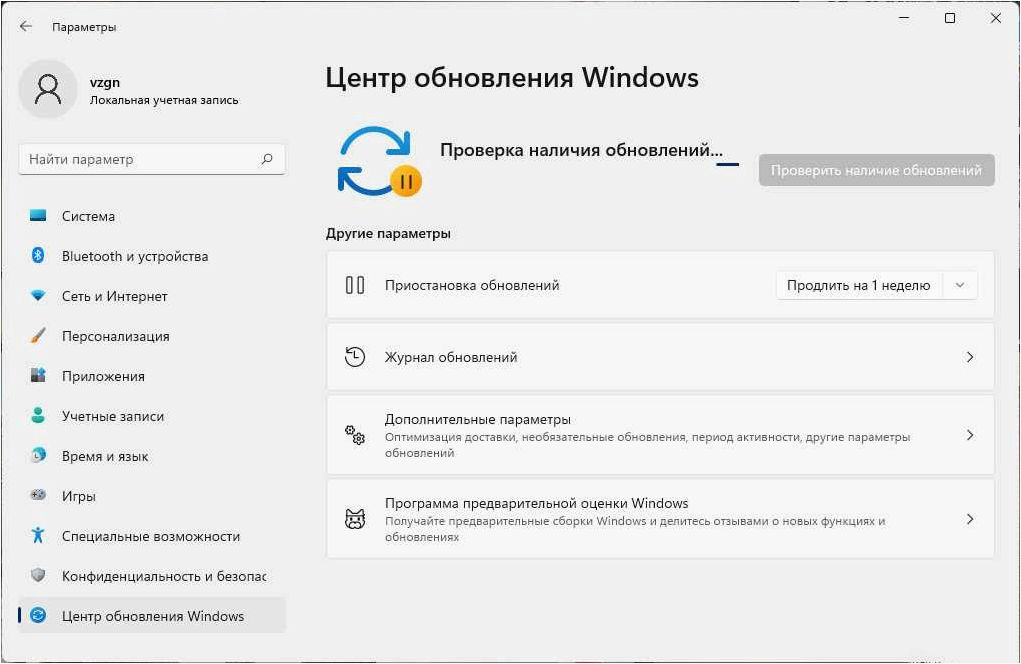Screen dimensions: 1021x664
Task: Click the Конфиденциальность shield icon
Action: pos(38,575)
